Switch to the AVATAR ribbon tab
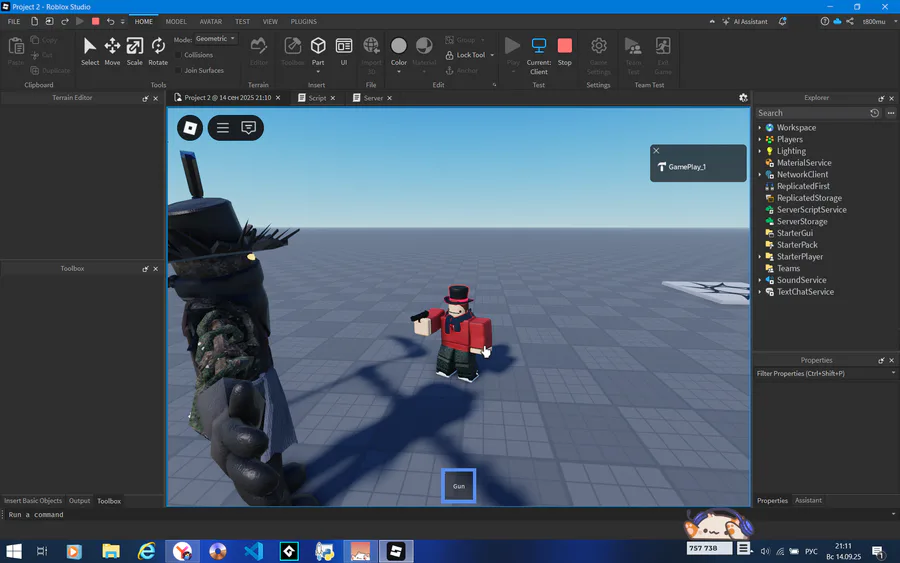The width and height of the screenshot is (900, 563). coord(211,21)
